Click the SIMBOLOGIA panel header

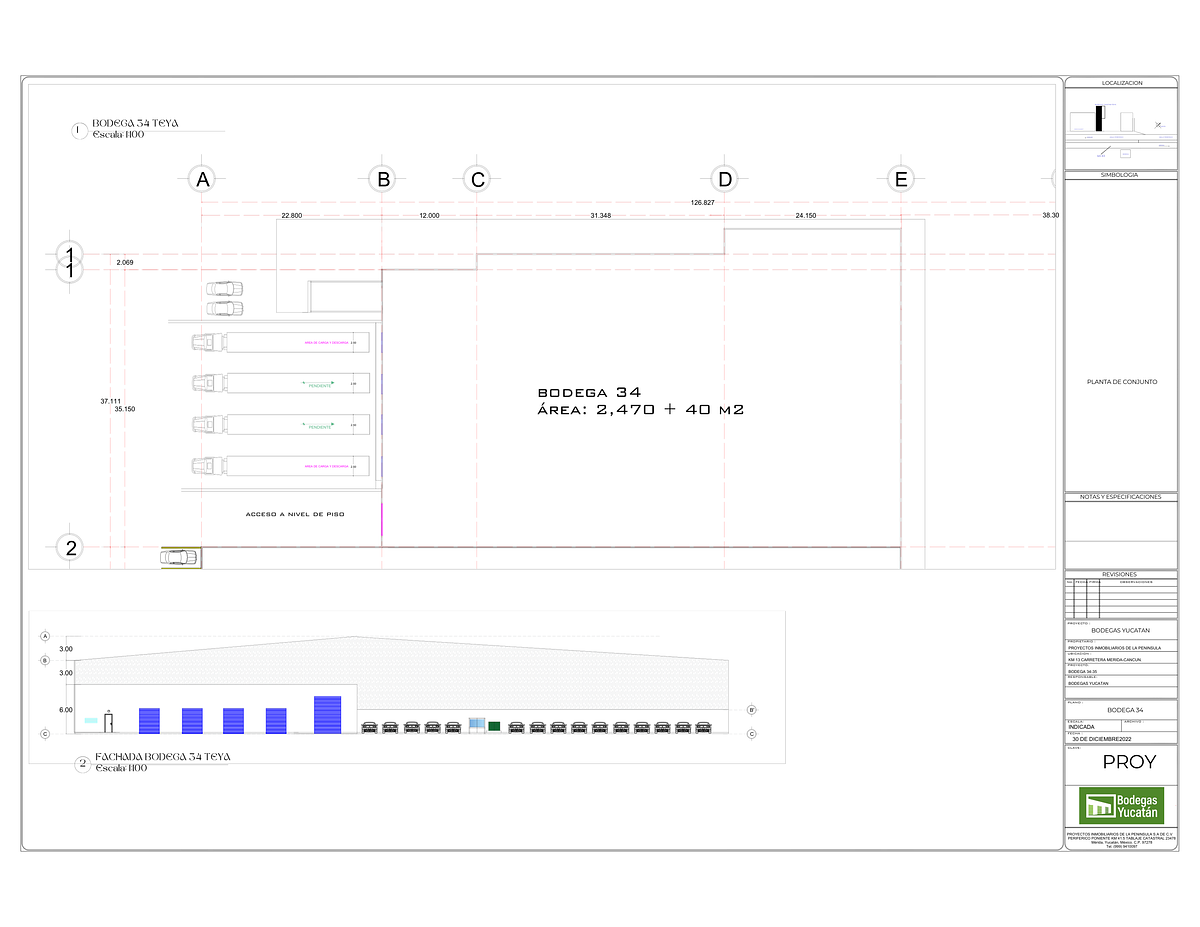click(x=1121, y=175)
